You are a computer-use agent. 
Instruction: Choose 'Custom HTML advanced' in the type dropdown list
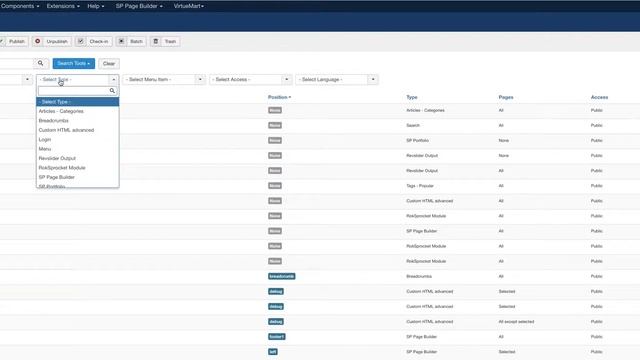78,130
